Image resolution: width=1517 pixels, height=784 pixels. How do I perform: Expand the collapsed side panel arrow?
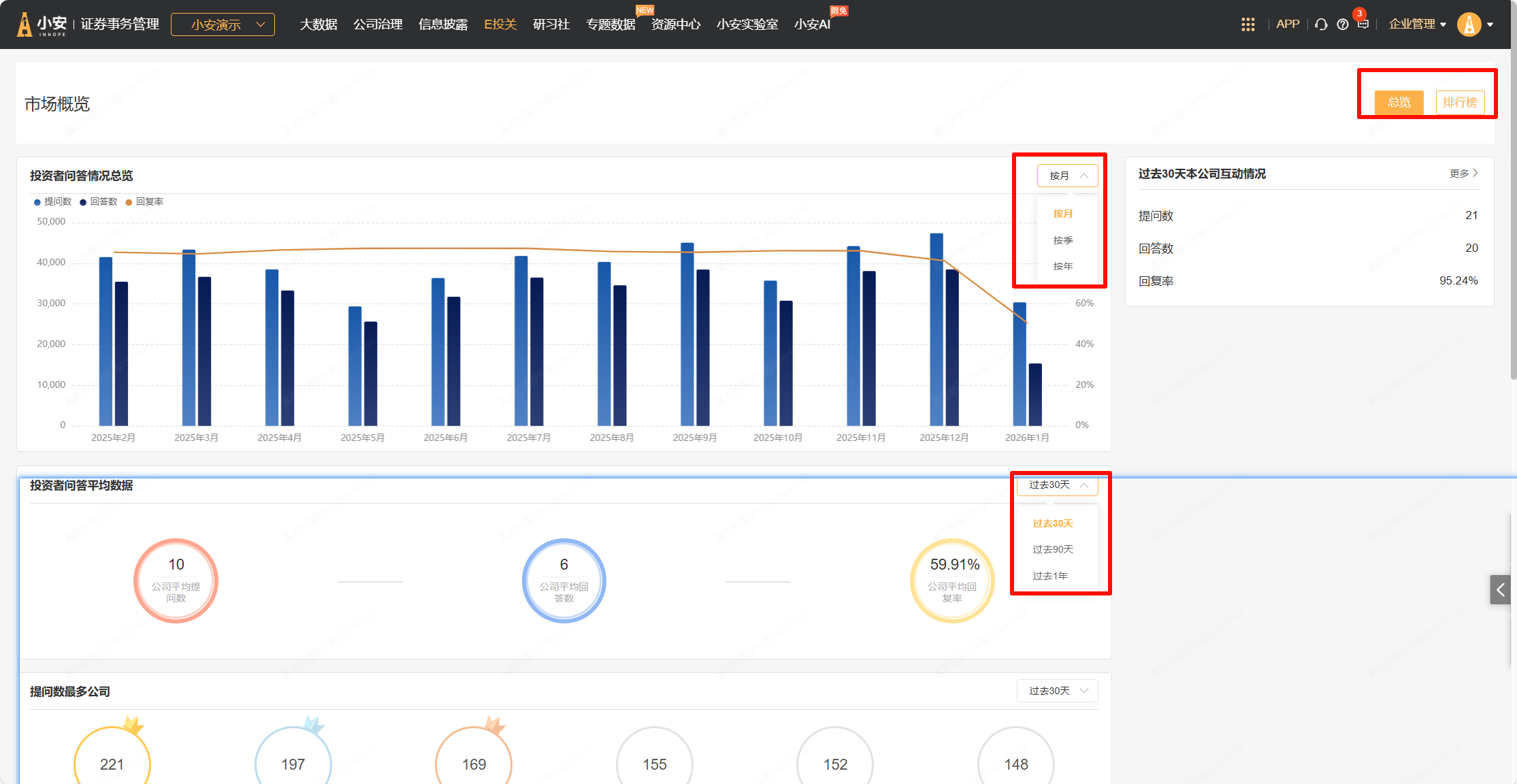[1500, 589]
